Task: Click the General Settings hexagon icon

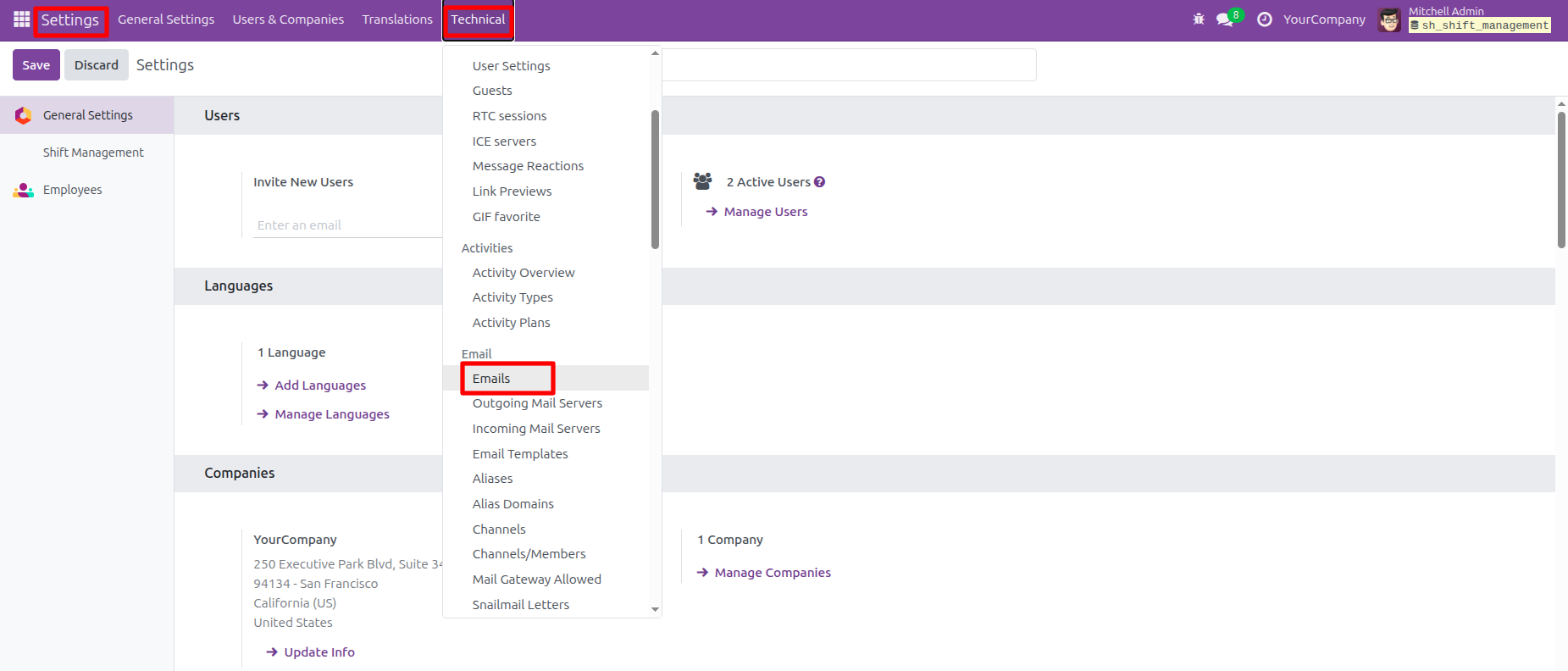Action: (23, 115)
